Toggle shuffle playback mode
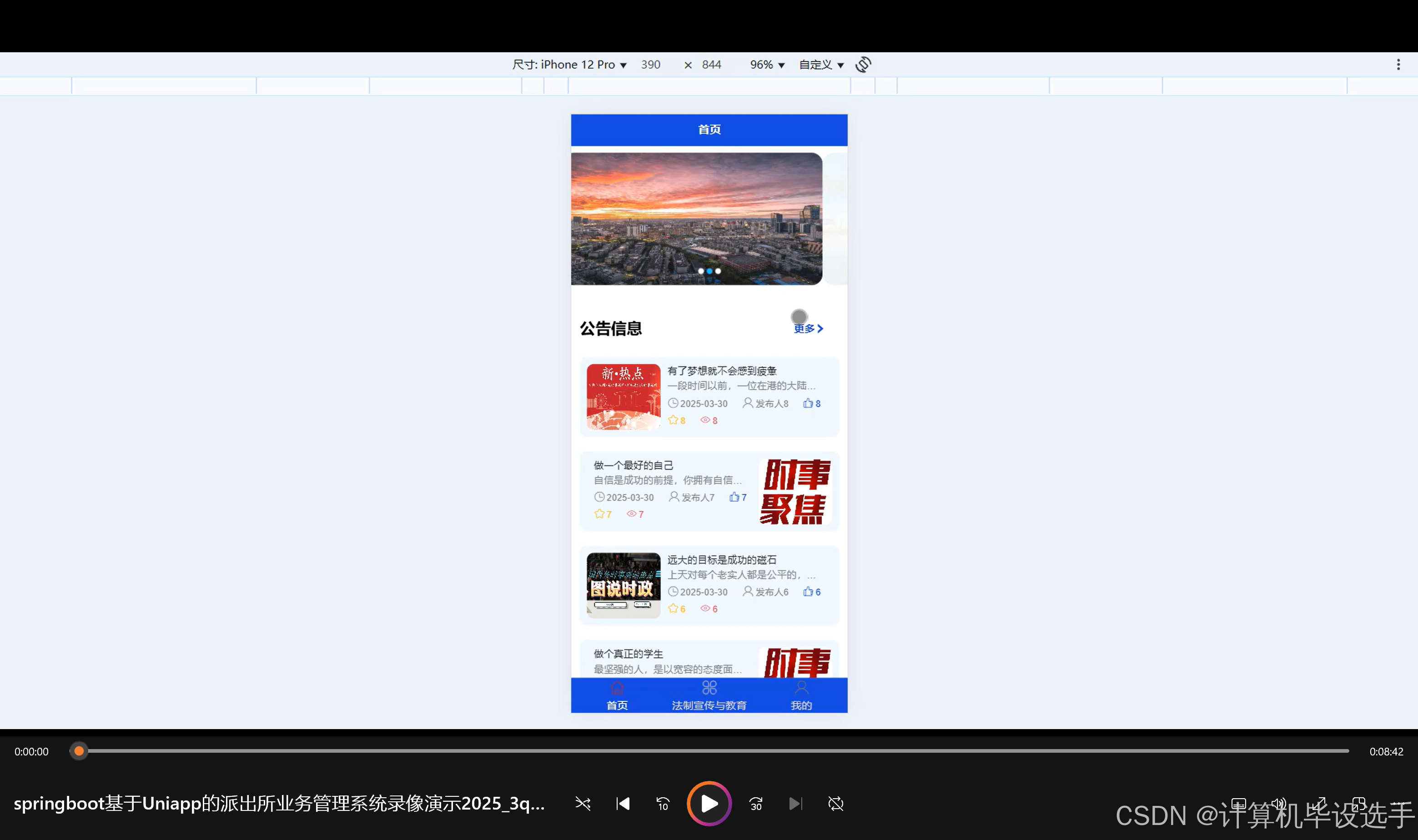1418x840 pixels. [583, 803]
